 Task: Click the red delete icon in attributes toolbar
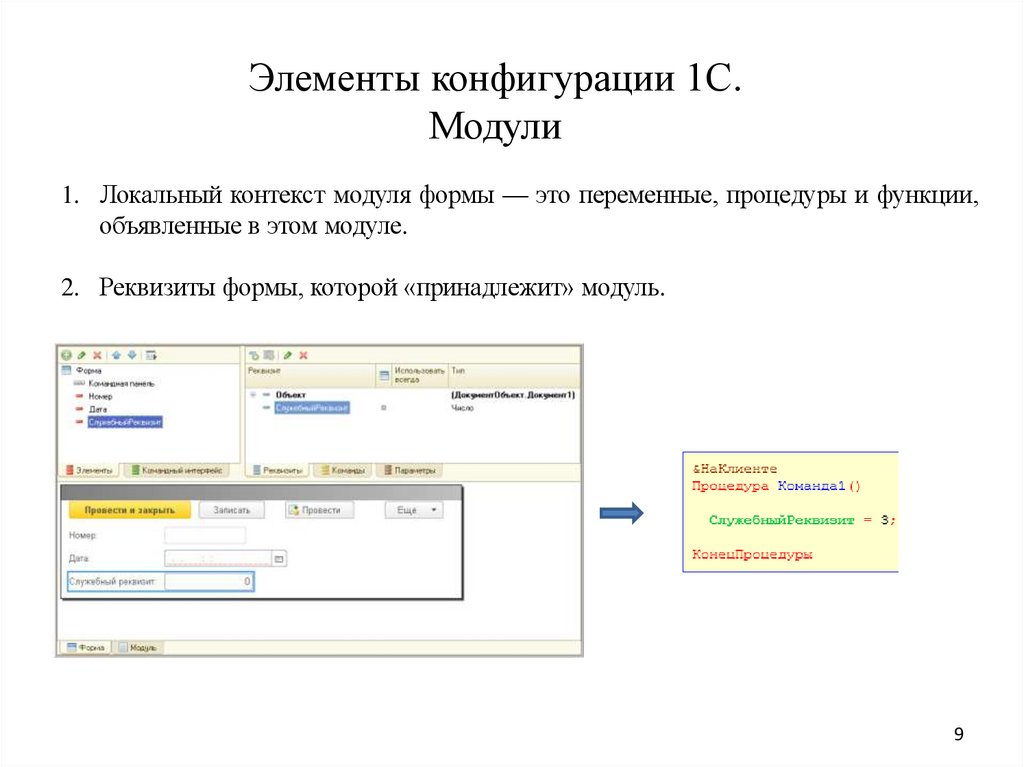(x=303, y=355)
